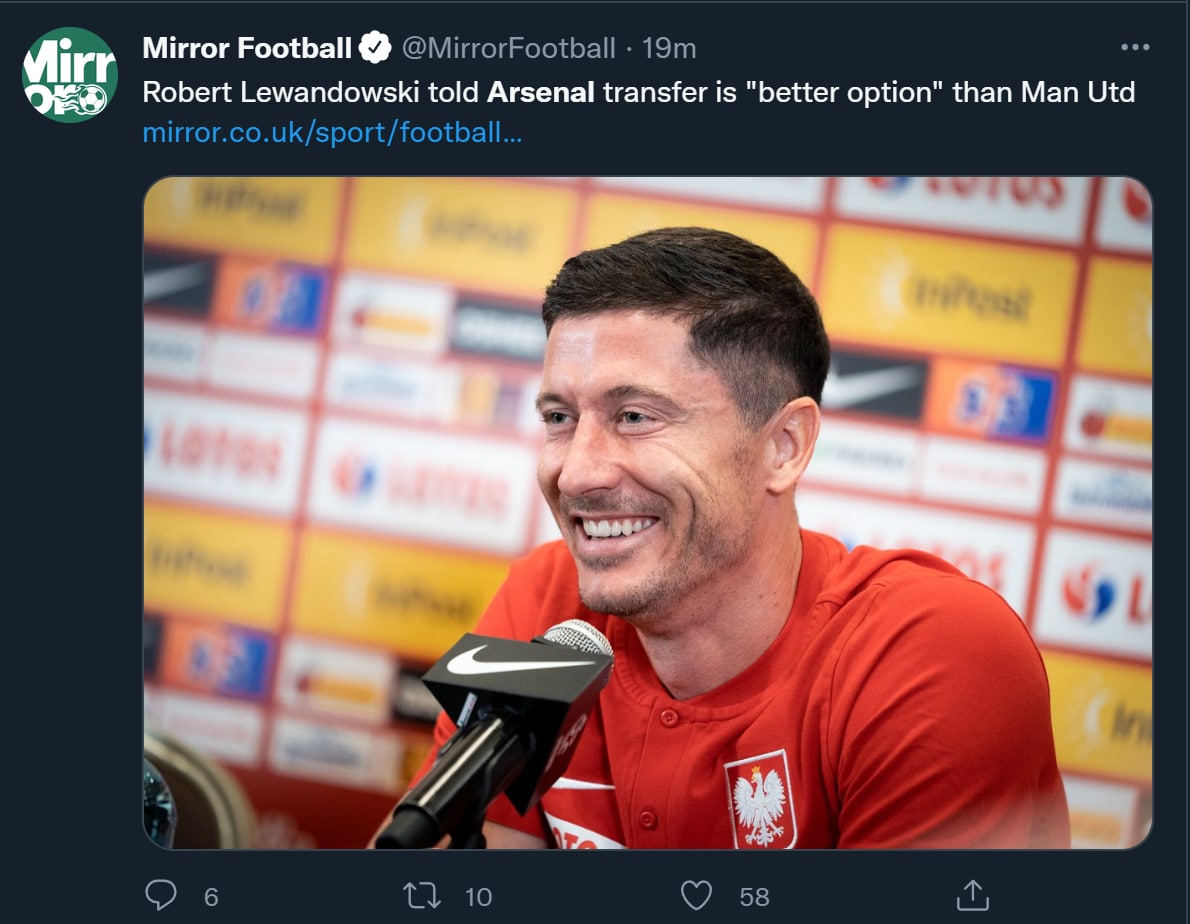Click the bold Arsenal keyword in the tweet
Image resolution: width=1190 pixels, height=924 pixels.
[540, 92]
